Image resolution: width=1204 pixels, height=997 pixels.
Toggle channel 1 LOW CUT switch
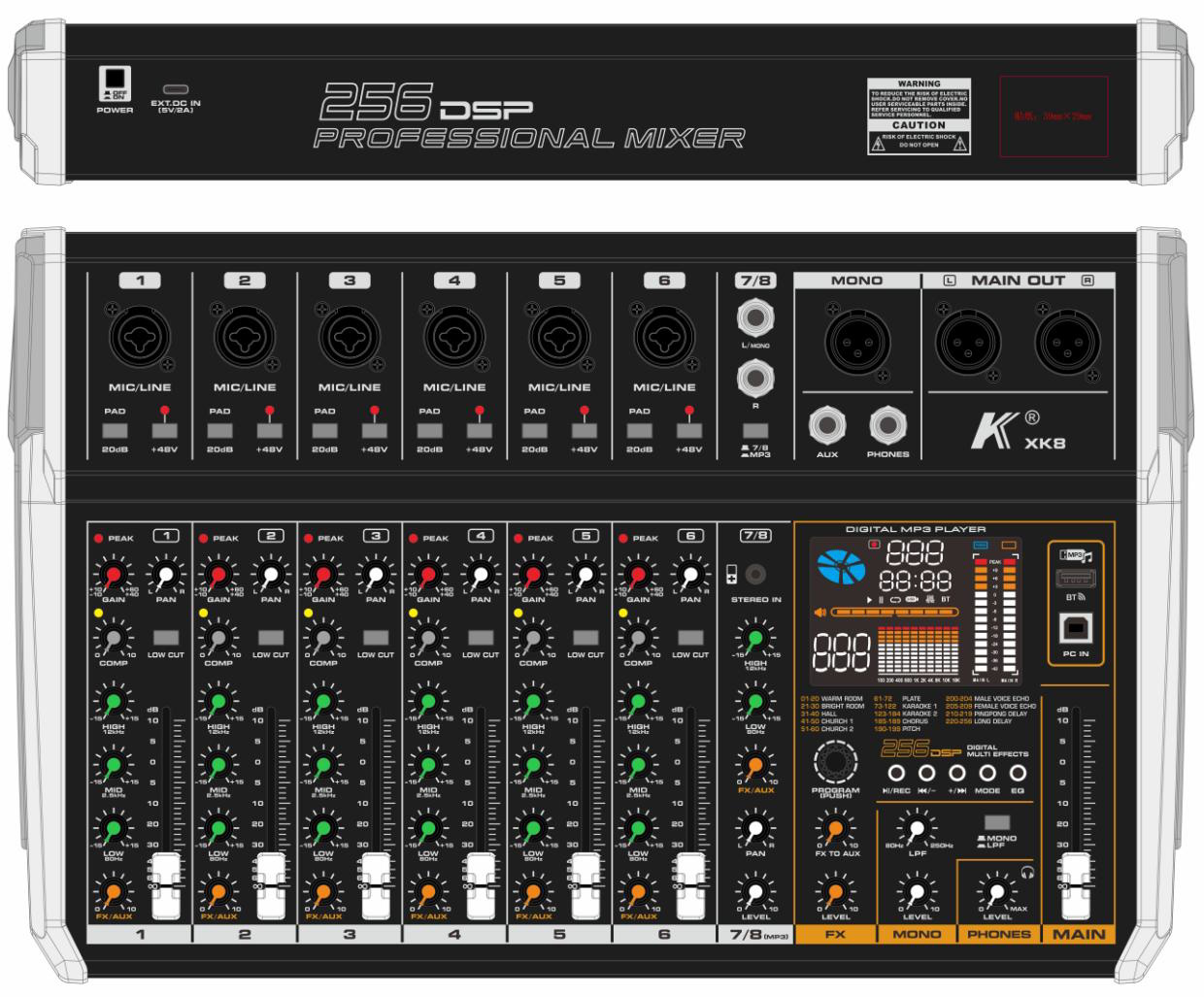[x=166, y=638]
